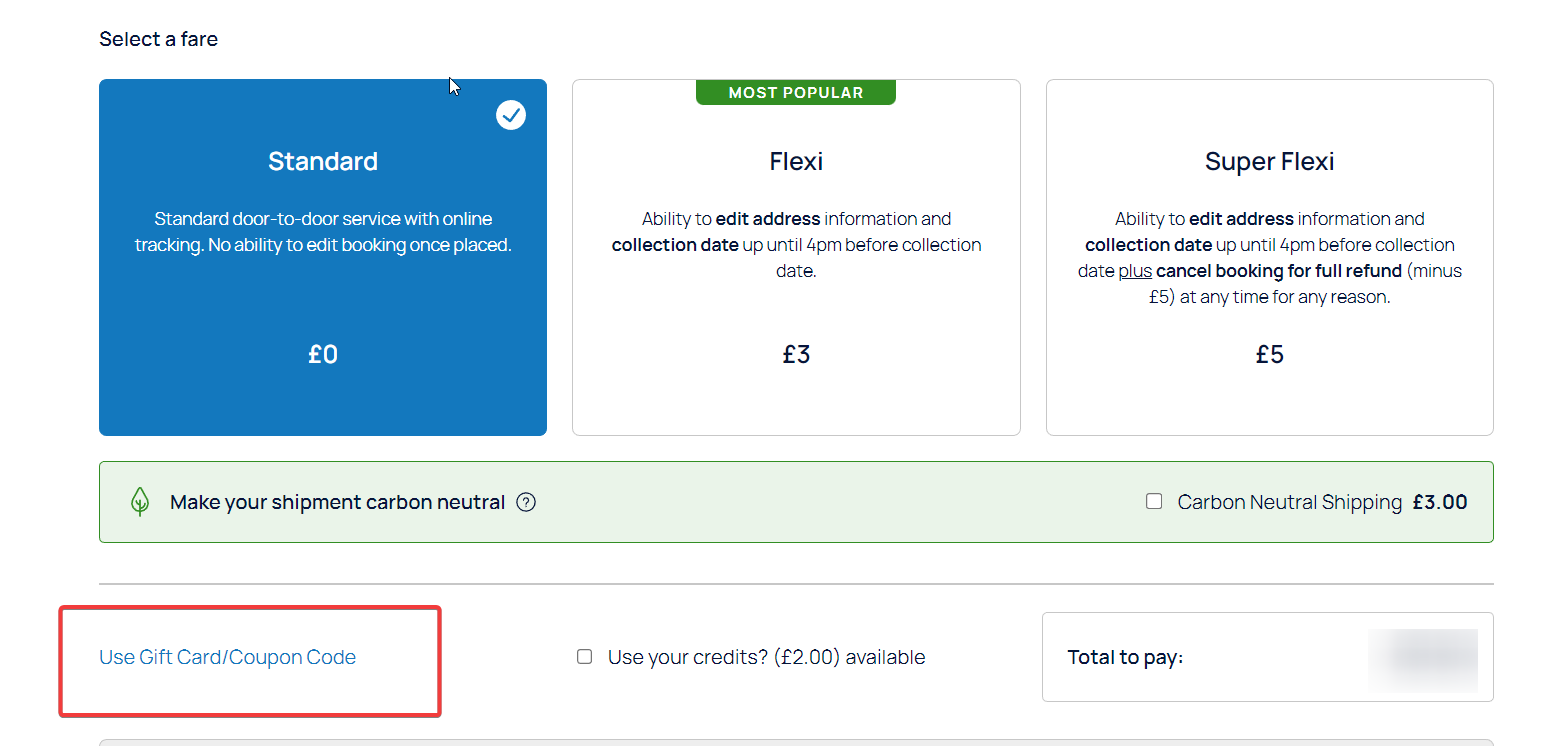
Task: Click the £0 price on Standard card
Action: (x=323, y=354)
